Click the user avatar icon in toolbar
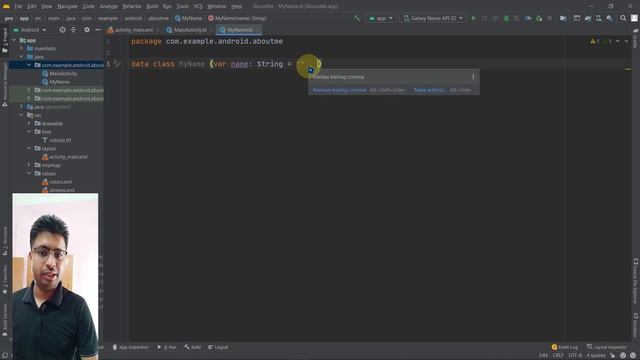This screenshot has width=640, height=360. pyautogui.click(x=634, y=18)
